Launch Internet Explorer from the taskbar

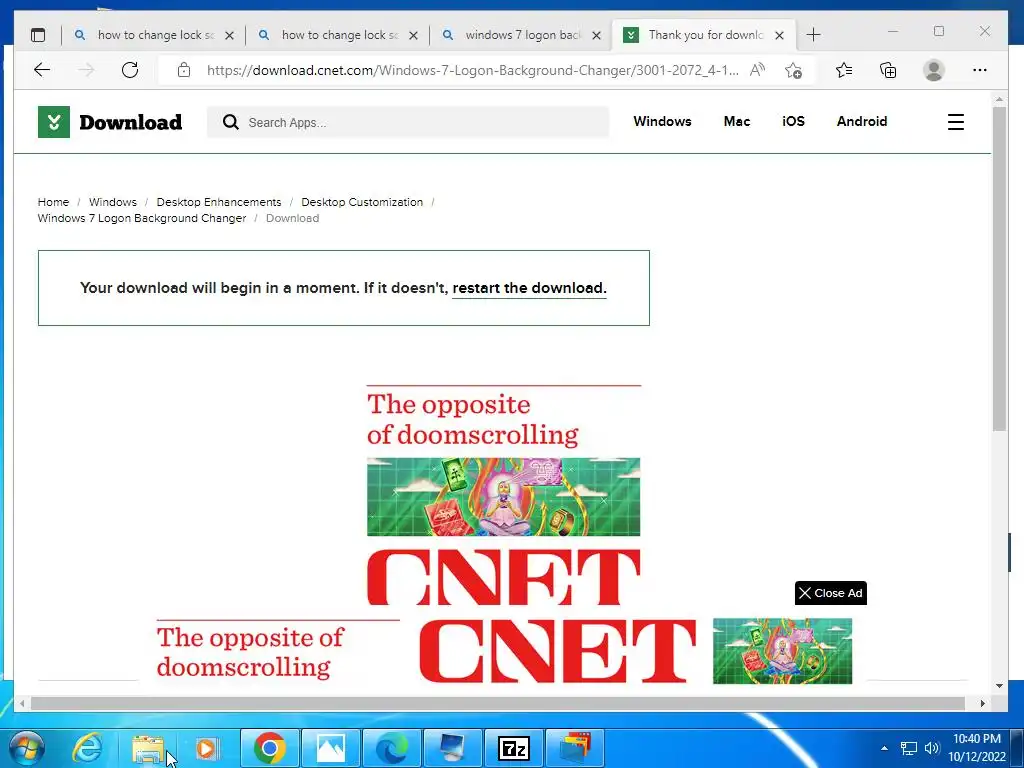pos(87,748)
